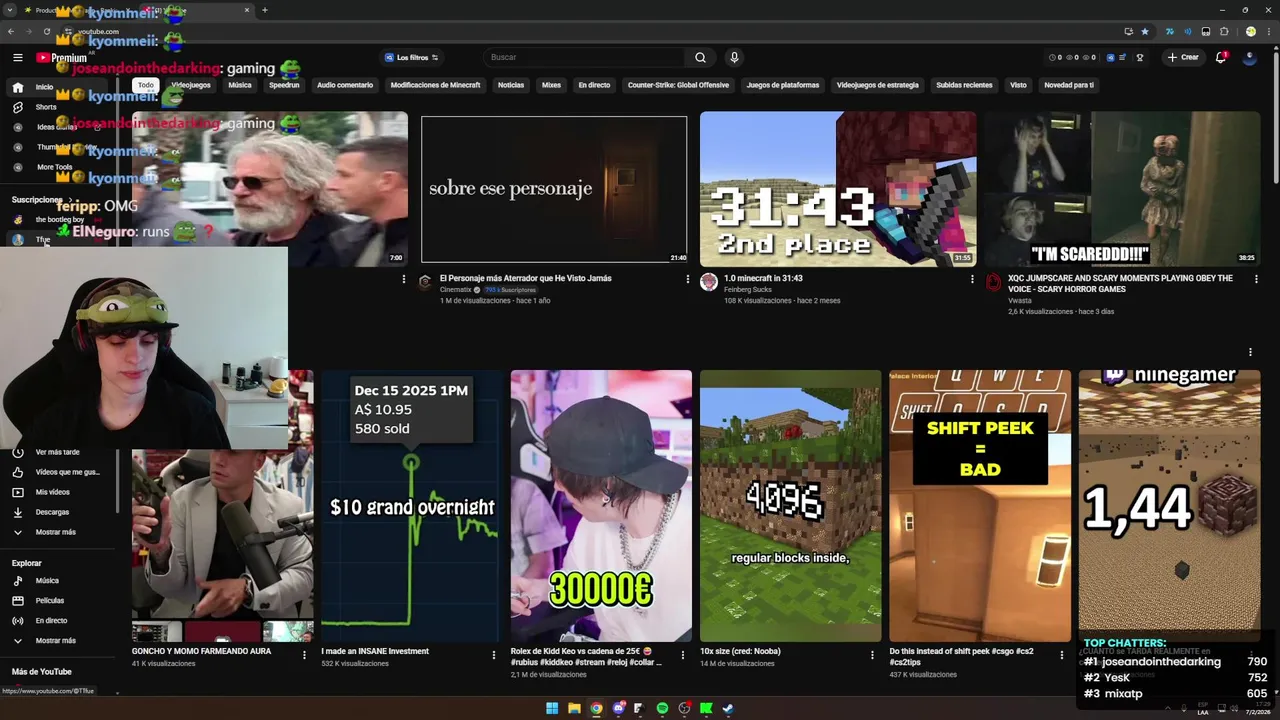The width and height of the screenshot is (1280, 720).
Task: Open options for 10x size short
Action: click(872, 655)
